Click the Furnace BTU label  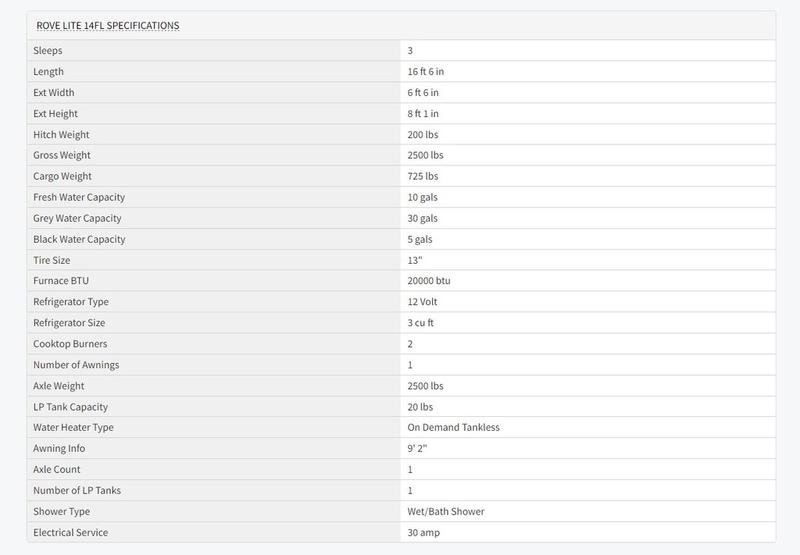pos(61,281)
